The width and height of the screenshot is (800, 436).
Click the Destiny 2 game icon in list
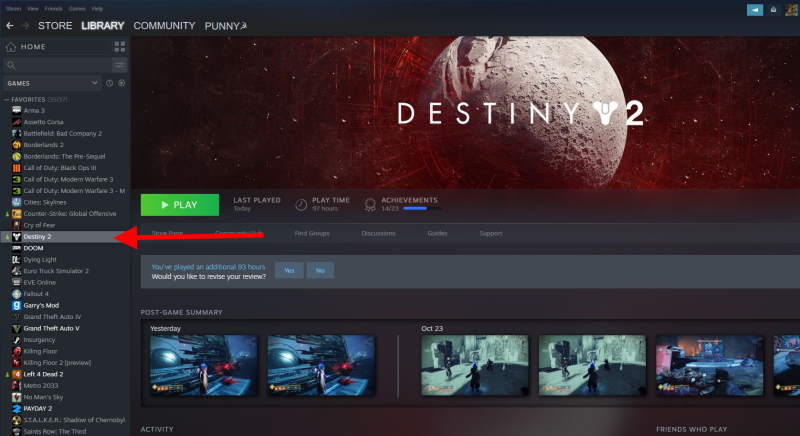tap(16, 237)
